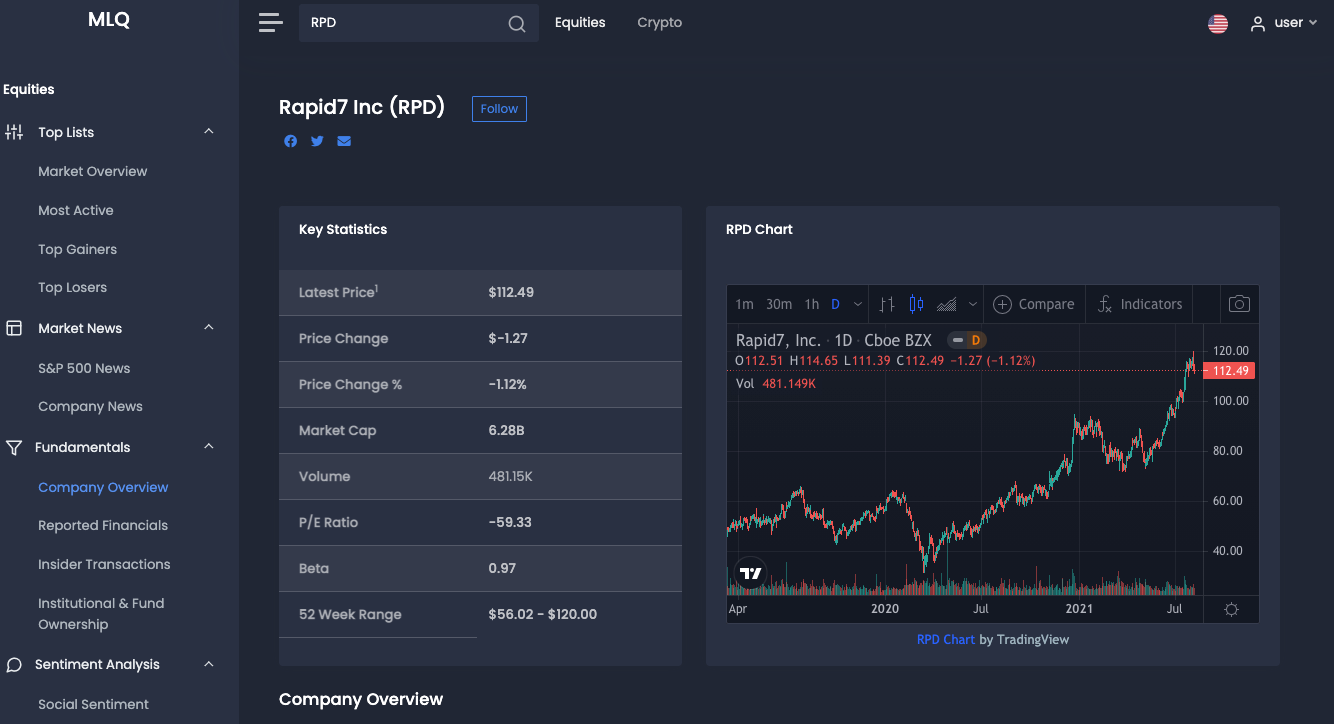Share RPD page by email icon
This screenshot has width=1334, height=724.
tap(344, 141)
